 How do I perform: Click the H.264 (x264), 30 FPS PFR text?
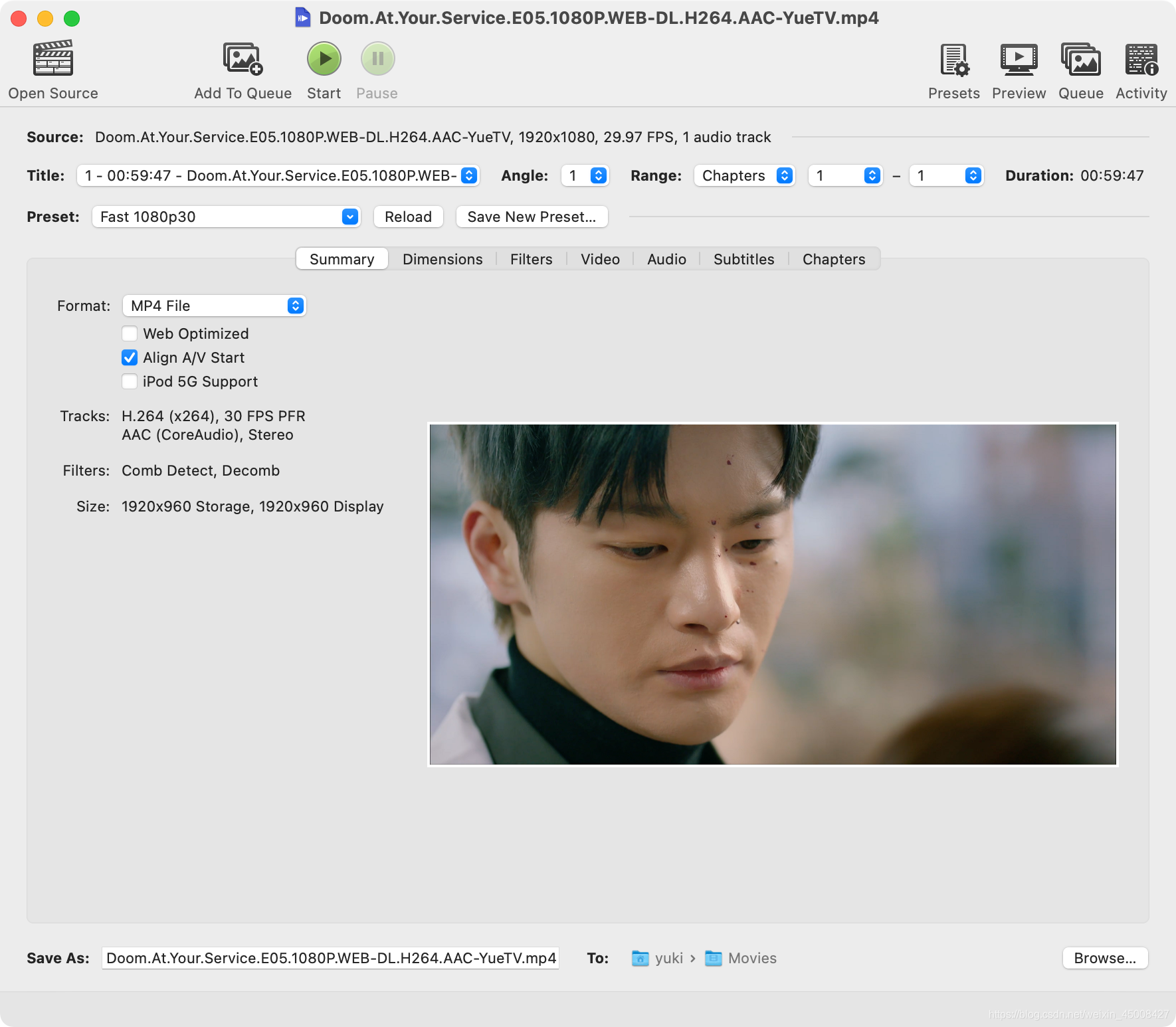[213, 416]
